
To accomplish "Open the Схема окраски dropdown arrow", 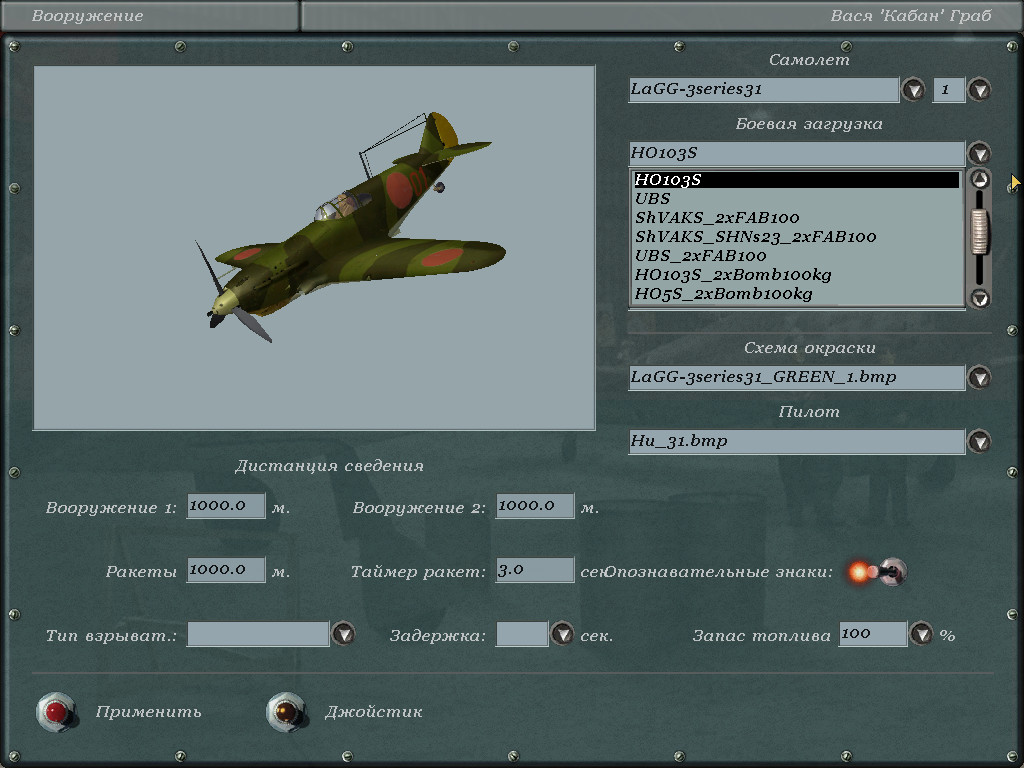I will (979, 377).
